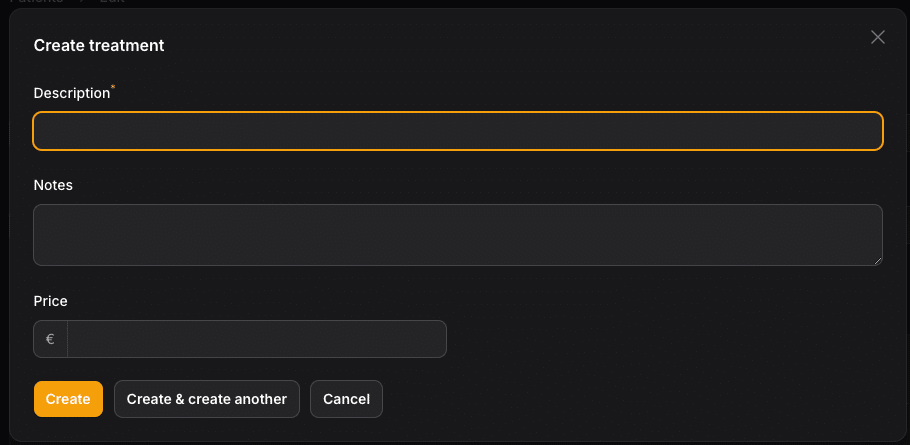
Task: Click the Description field label
Action: tap(72, 93)
